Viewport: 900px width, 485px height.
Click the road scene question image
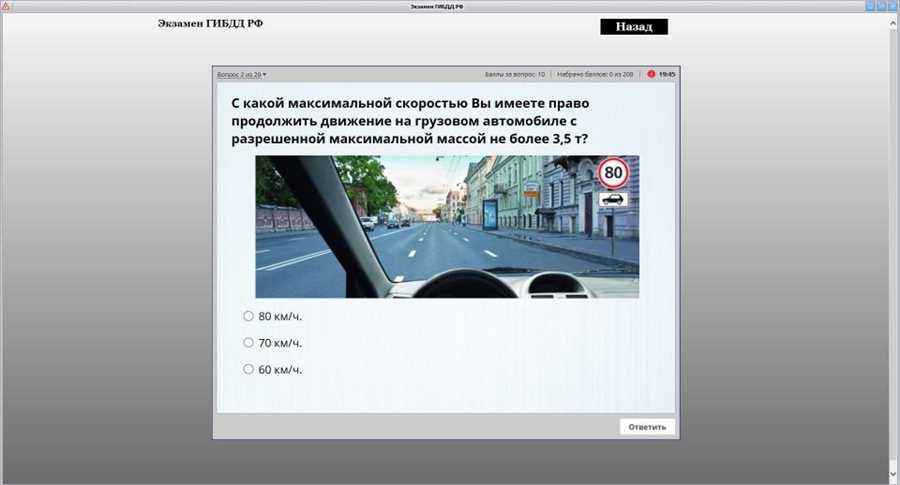coord(447,227)
